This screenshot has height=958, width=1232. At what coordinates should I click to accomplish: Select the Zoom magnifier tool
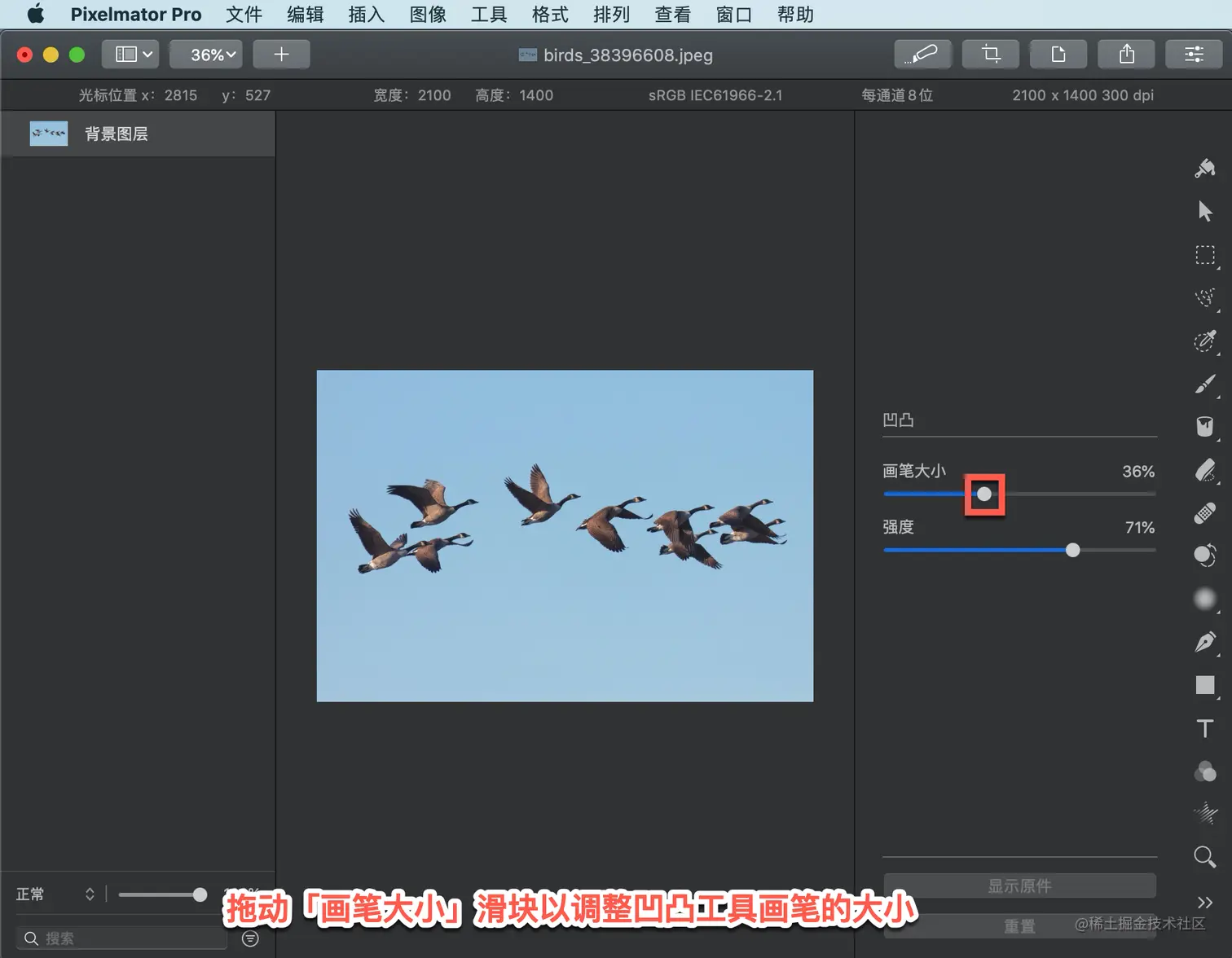tap(1205, 857)
